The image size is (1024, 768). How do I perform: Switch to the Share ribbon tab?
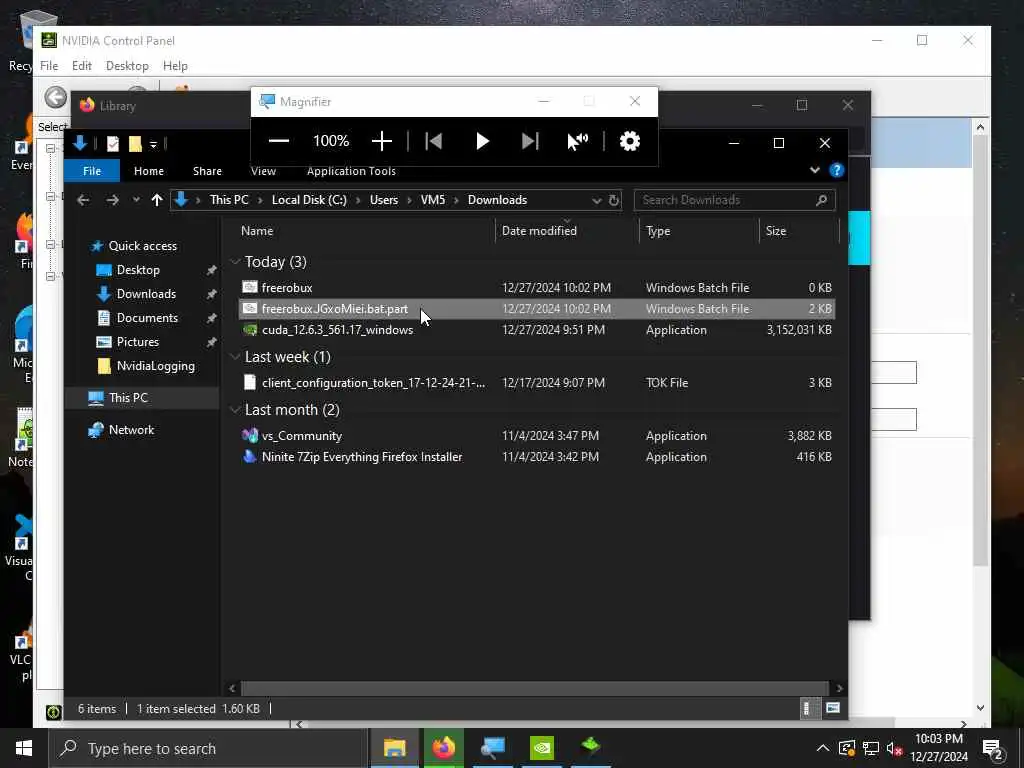207,171
